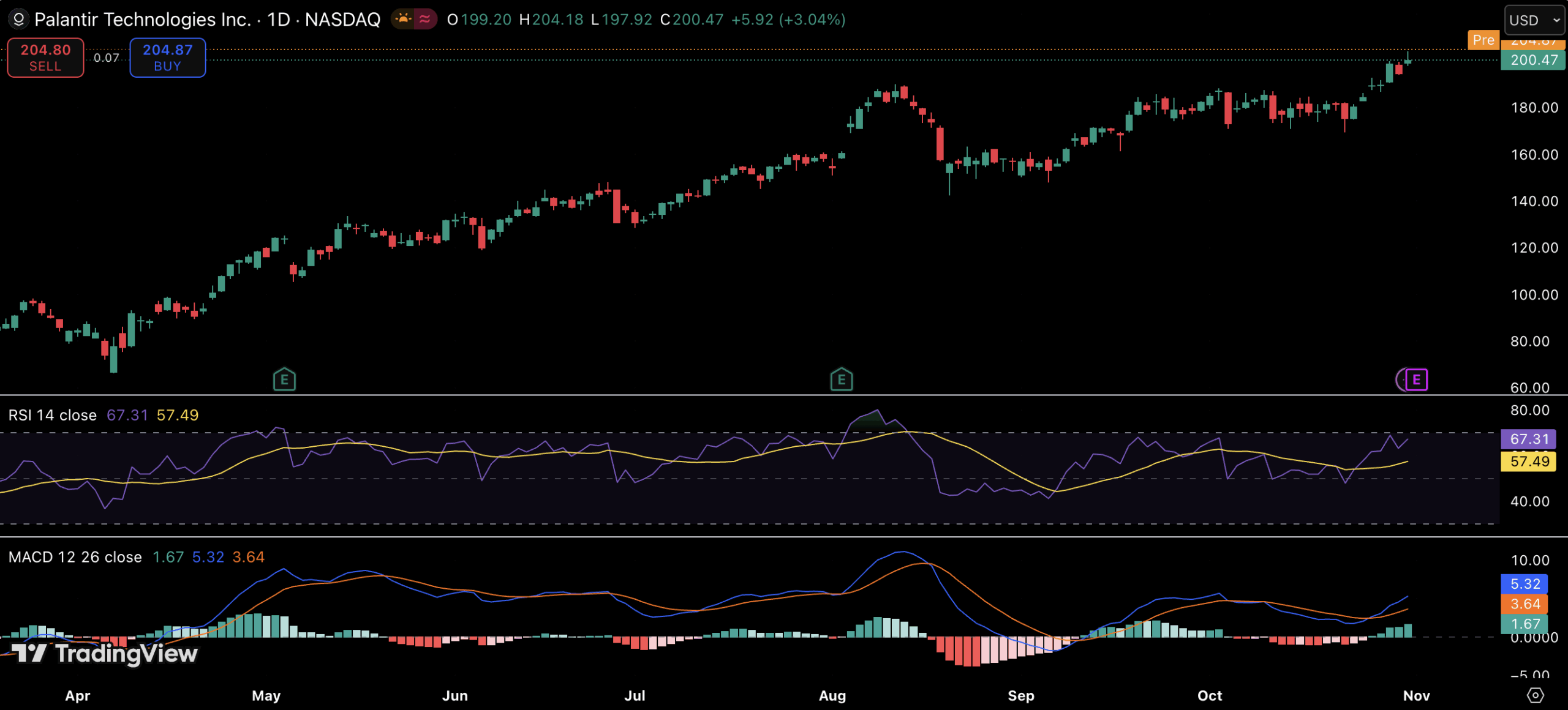1568x710 pixels.
Task: Click the yellow 57.49 RSI average label
Action: point(1528,461)
